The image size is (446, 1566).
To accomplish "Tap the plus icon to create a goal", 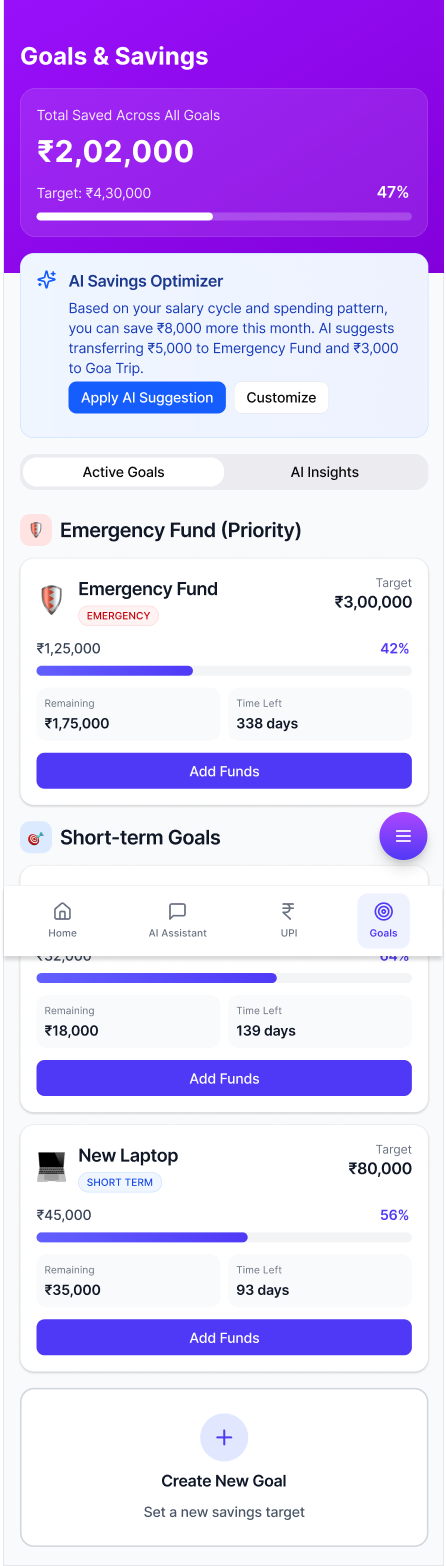I will coord(224,1437).
